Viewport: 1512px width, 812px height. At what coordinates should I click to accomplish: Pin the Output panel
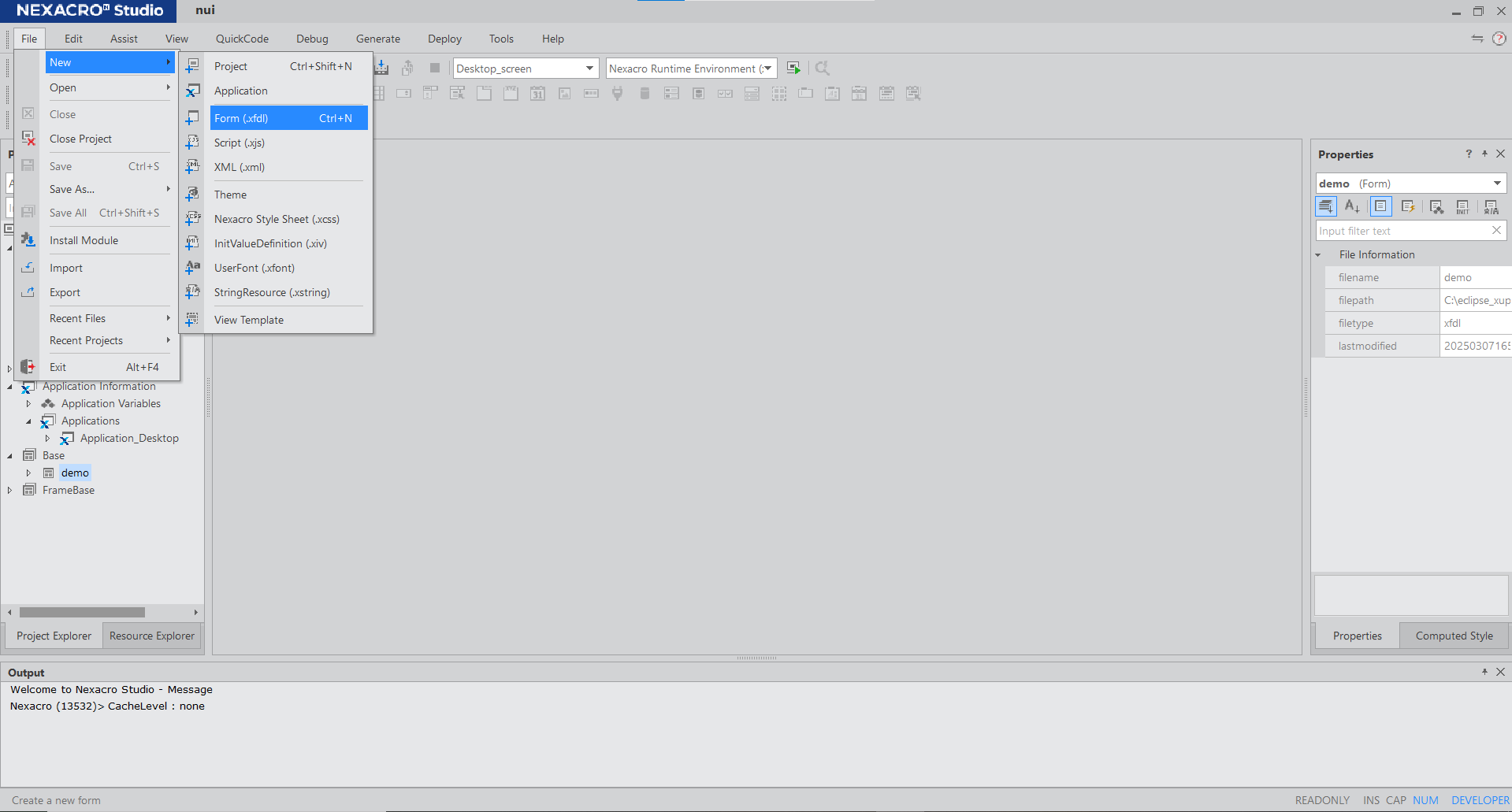point(1484,672)
